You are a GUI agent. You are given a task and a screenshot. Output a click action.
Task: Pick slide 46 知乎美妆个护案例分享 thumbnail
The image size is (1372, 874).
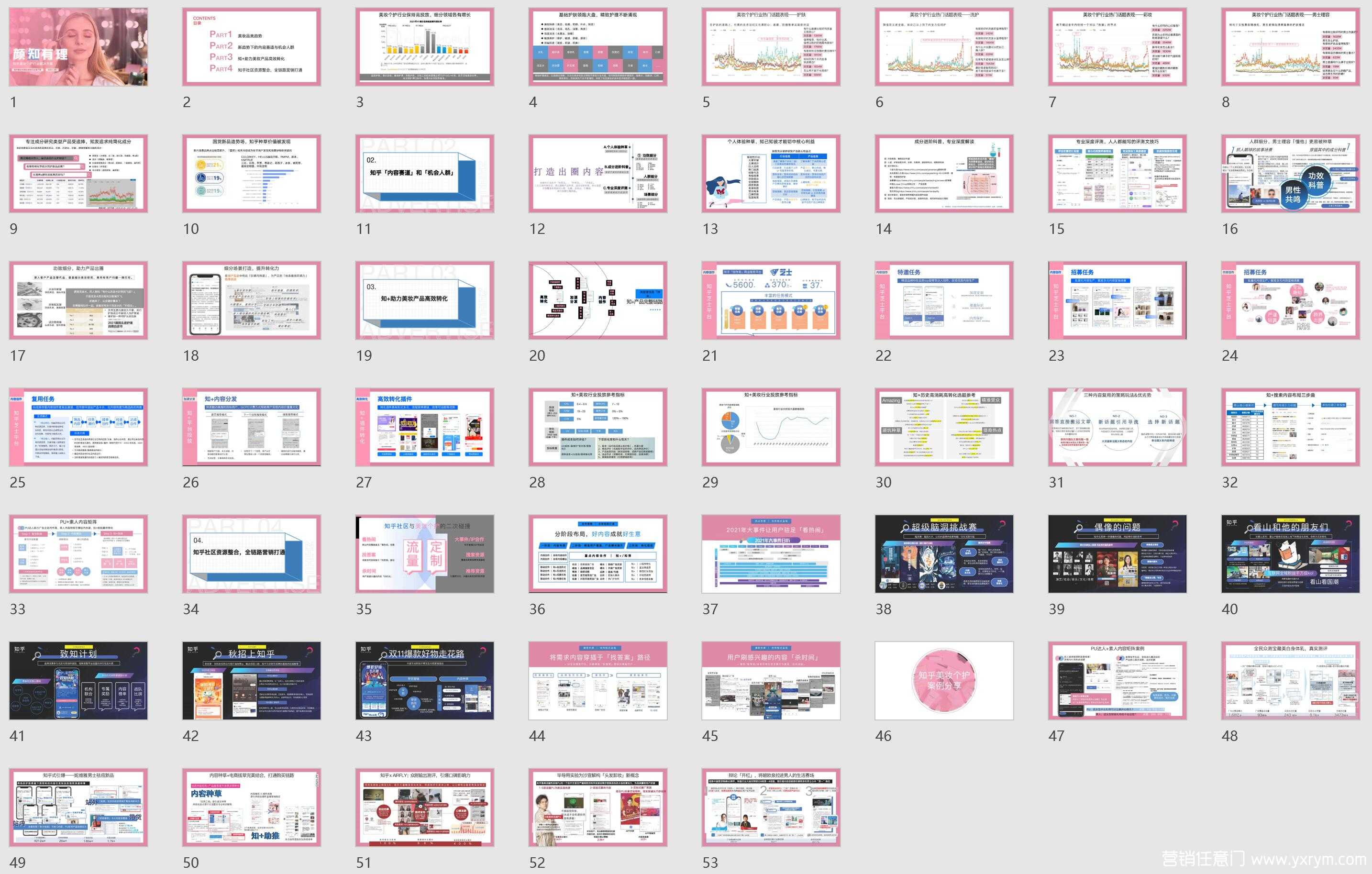944,681
